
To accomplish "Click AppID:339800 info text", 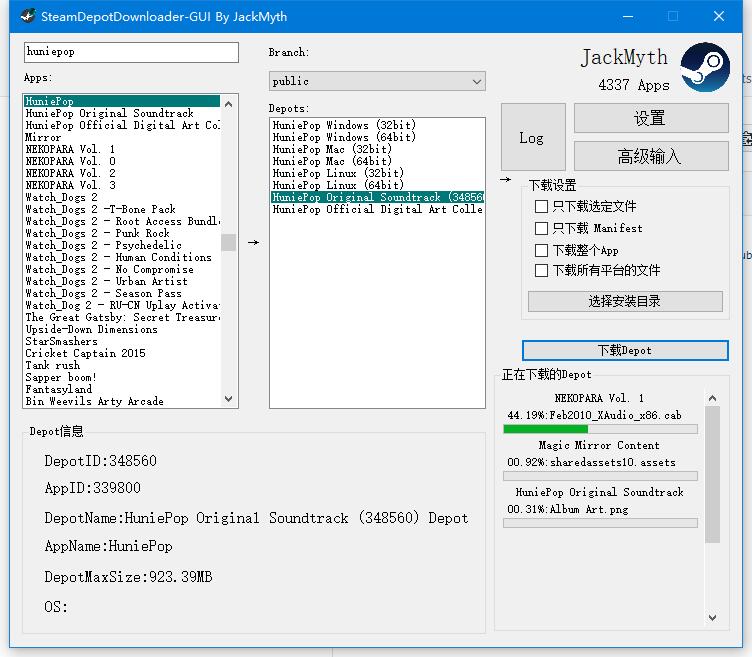I will 92,488.
